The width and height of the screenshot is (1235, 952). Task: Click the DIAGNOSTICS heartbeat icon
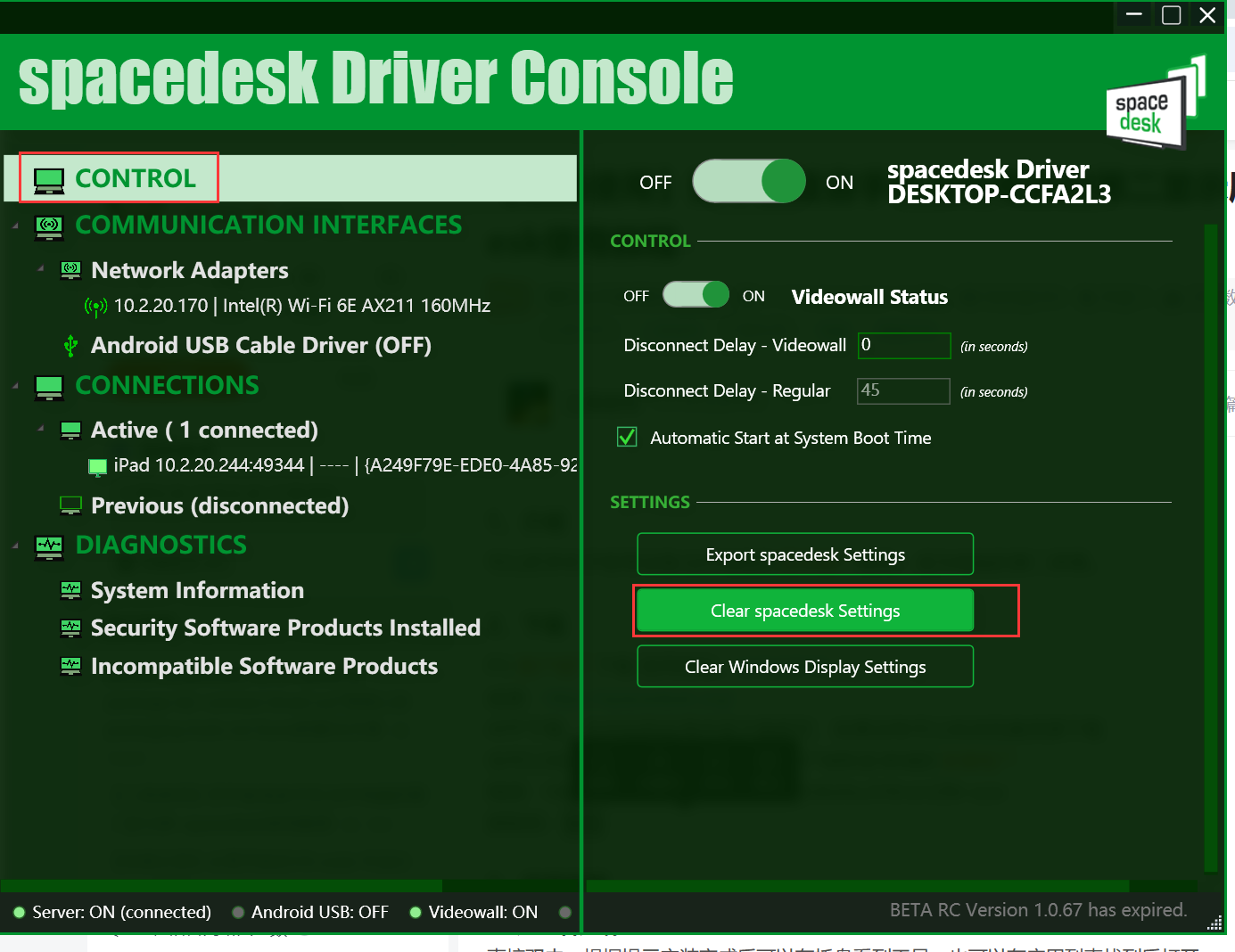point(49,546)
